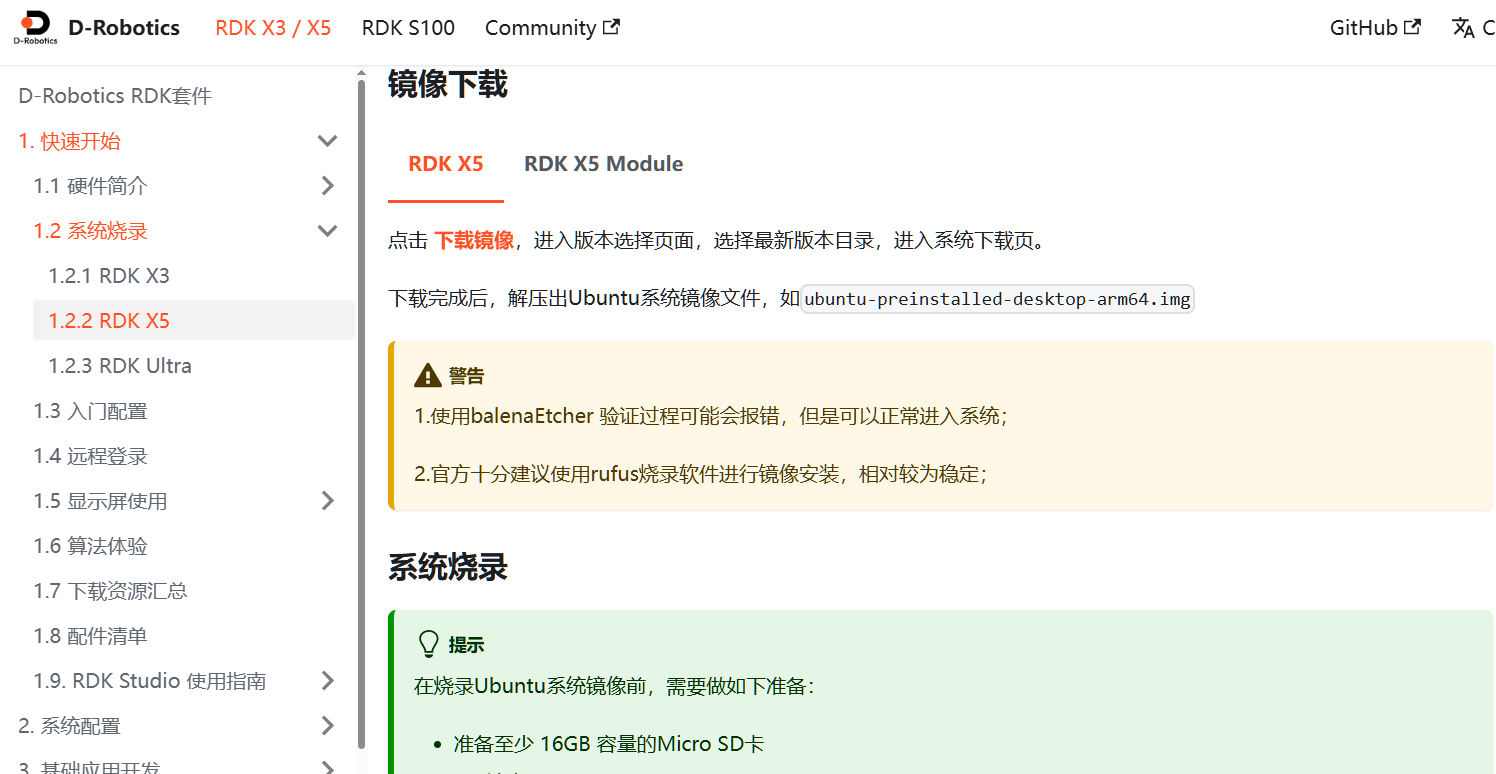
Task: Select the RDK X5 content tab
Action: coord(446,164)
